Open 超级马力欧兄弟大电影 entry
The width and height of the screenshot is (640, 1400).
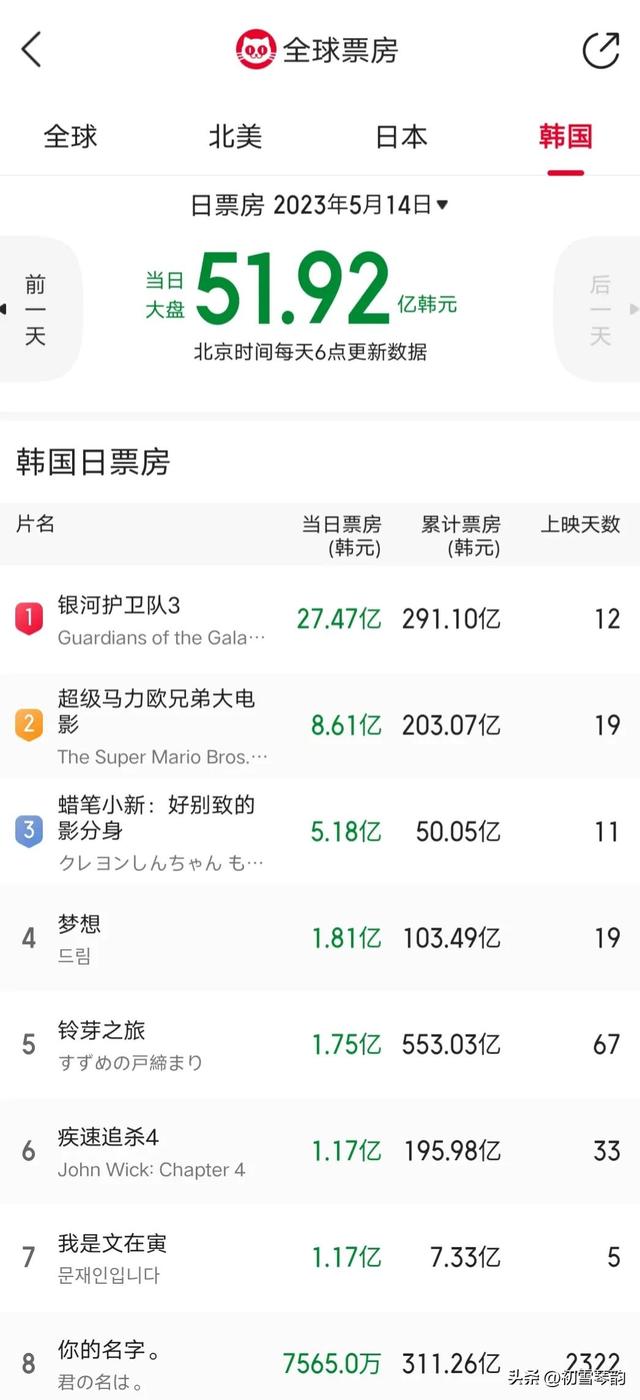tap(320, 725)
